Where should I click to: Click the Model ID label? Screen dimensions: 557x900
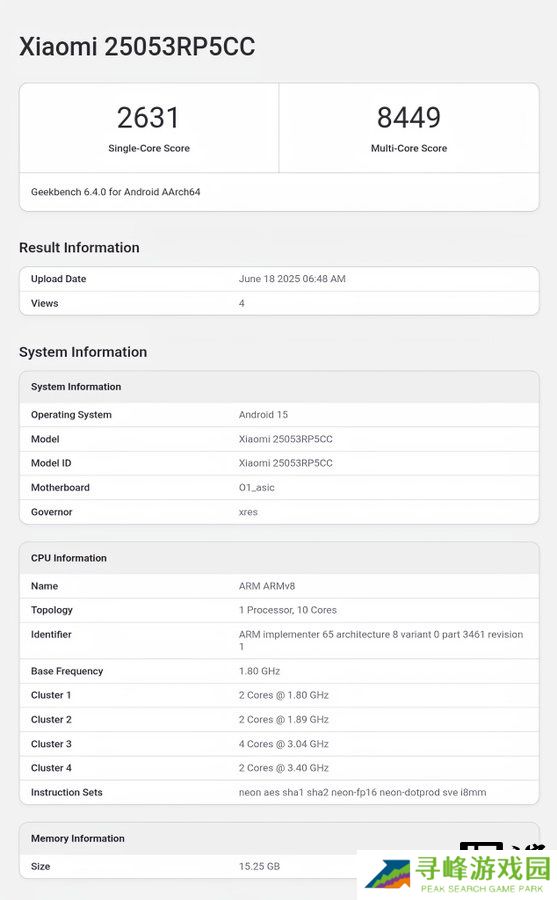coord(51,463)
